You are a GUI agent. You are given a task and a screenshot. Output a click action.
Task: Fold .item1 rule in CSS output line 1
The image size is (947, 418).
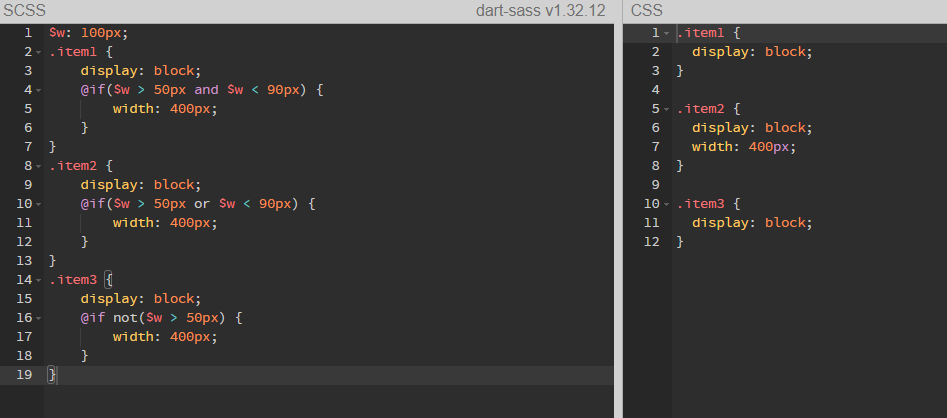click(667, 33)
